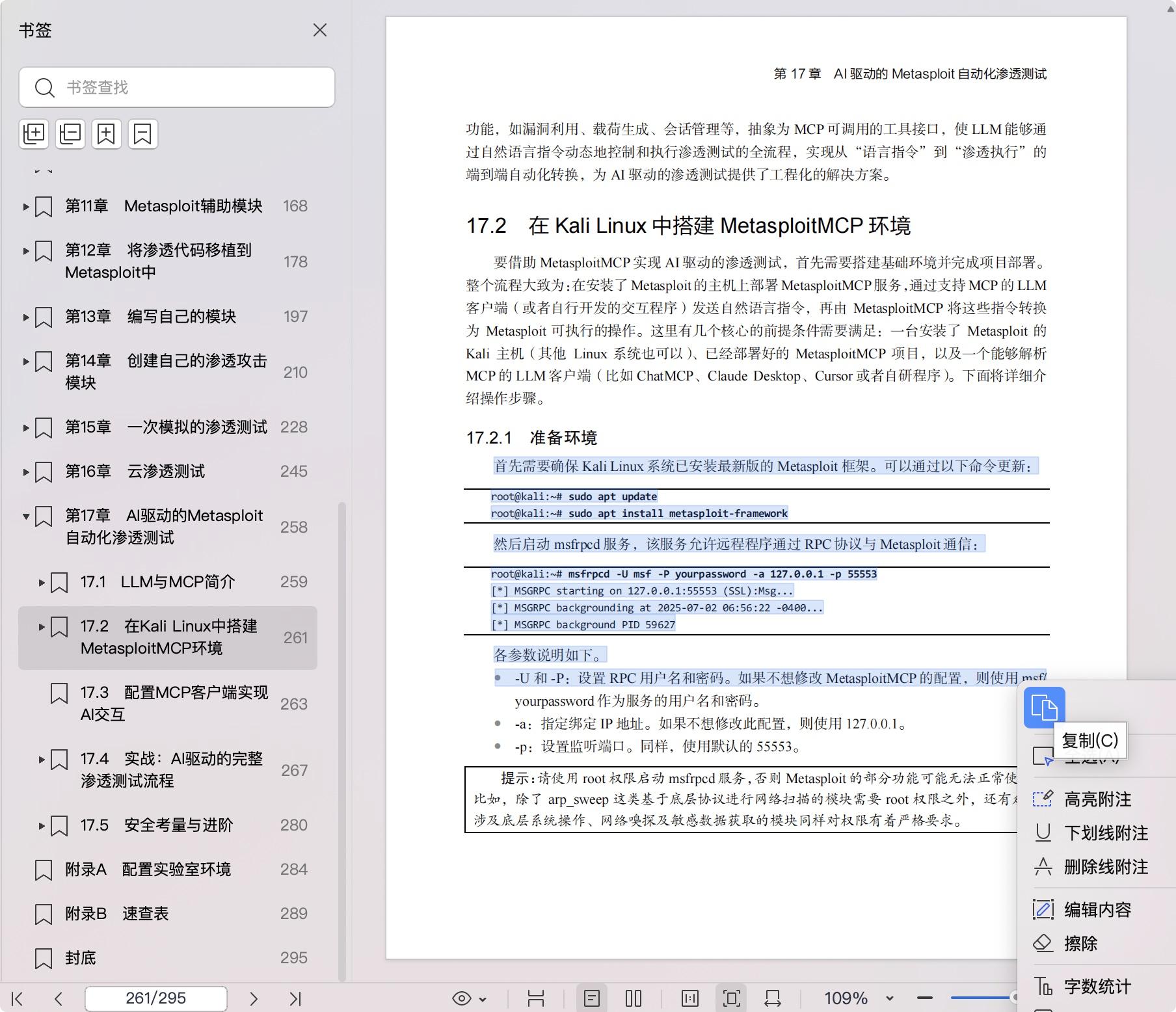Expand 17.2 在Kali Linux中搭建 arrow
This screenshot has width=1176, height=1012.
(x=42, y=627)
